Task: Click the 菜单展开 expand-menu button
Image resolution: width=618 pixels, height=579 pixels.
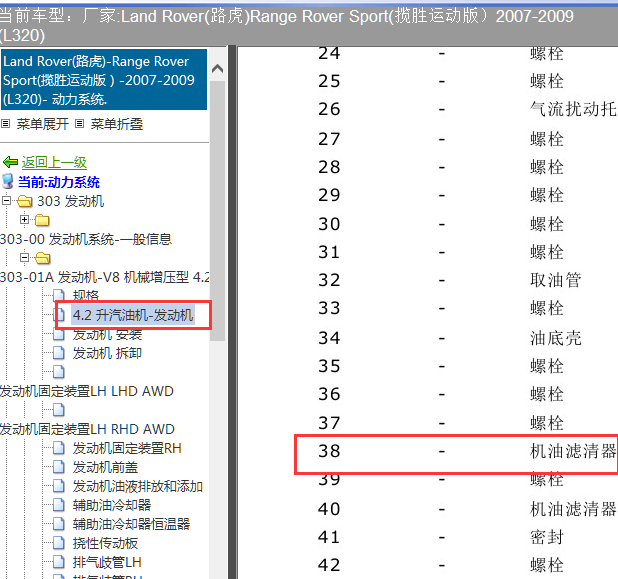Action: click(x=43, y=124)
